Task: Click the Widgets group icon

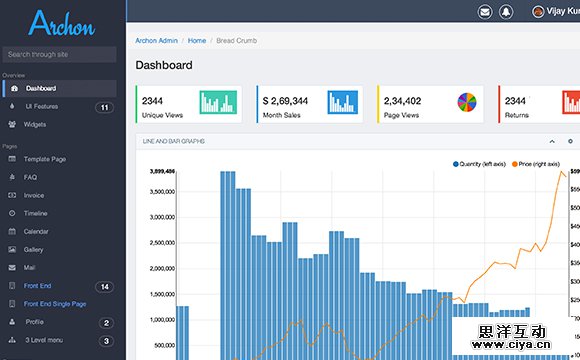Action: [x=12, y=124]
